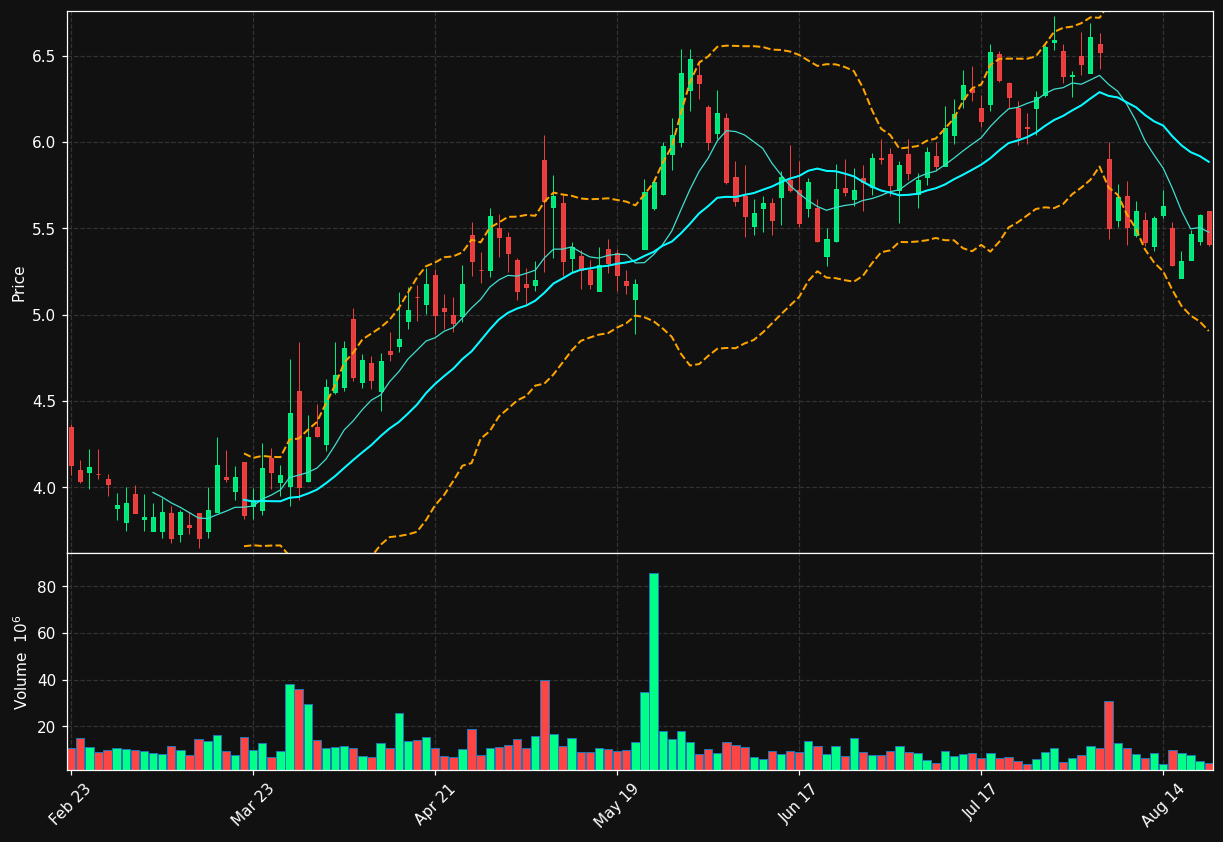Image resolution: width=1223 pixels, height=842 pixels.
Task: Click the "Volume 10⁶" axis title
Action: tap(20, 662)
